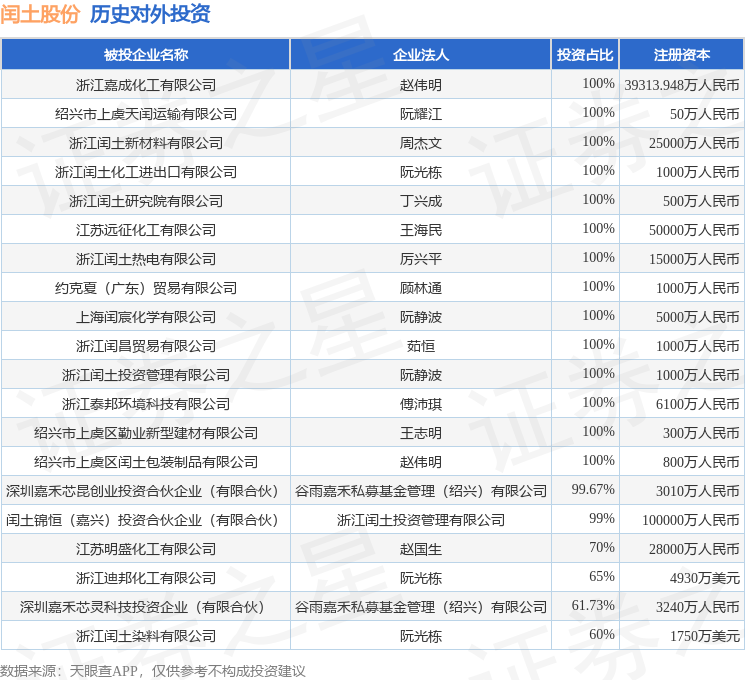The image size is (745, 680).
Task: Click the 被投企业名称 column header
Action: click(146, 55)
